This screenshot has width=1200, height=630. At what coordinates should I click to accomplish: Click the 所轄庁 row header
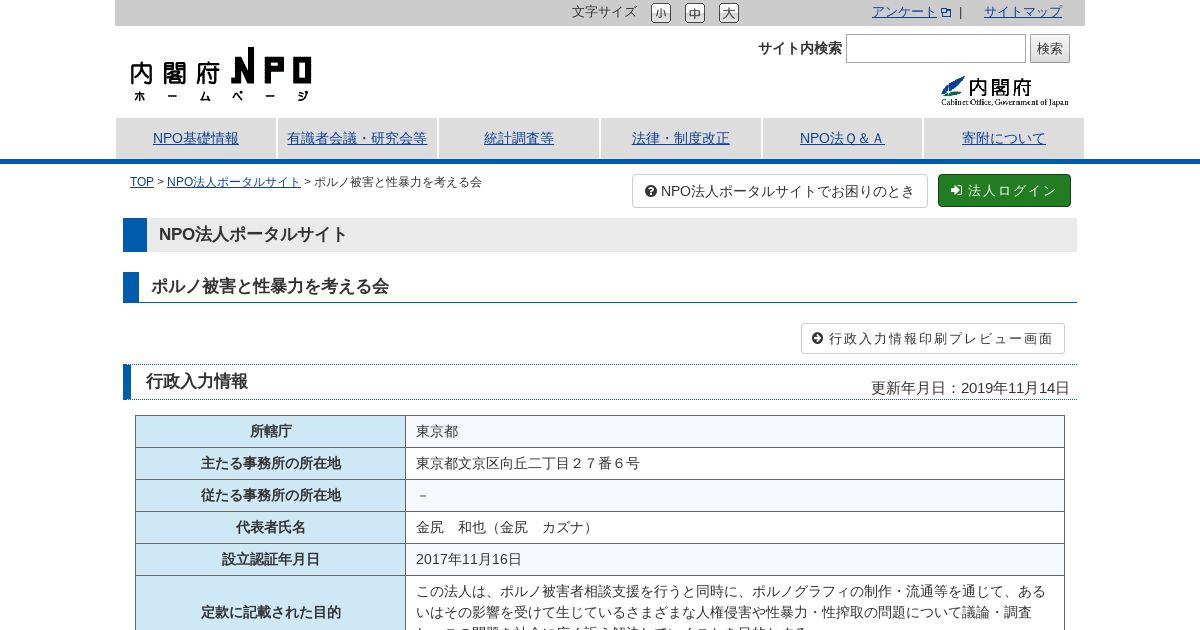coord(271,432)
